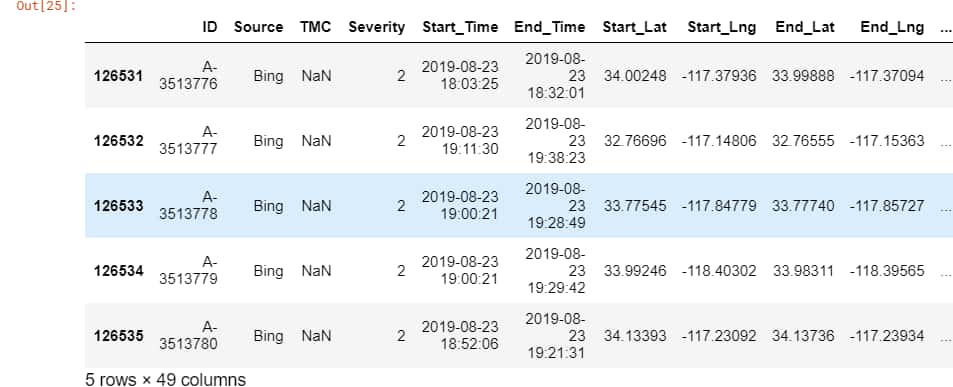Click the '5 rows × 49 columns' summary text

(x=165, y=380)
